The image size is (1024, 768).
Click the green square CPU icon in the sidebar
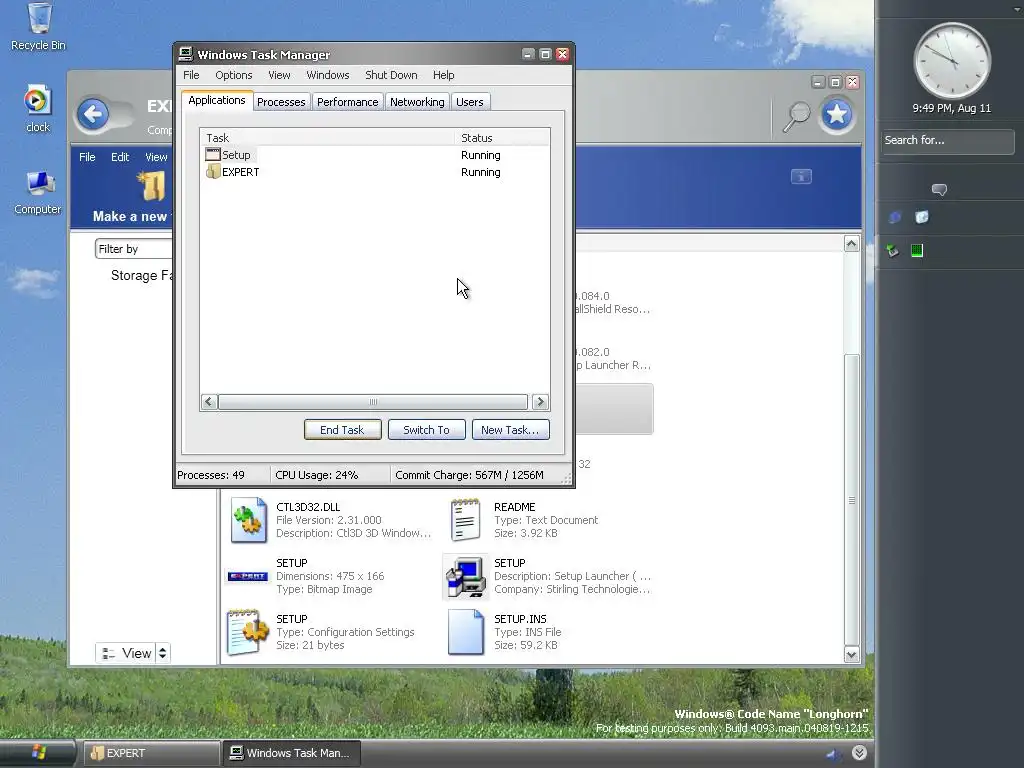click(917, 250)
